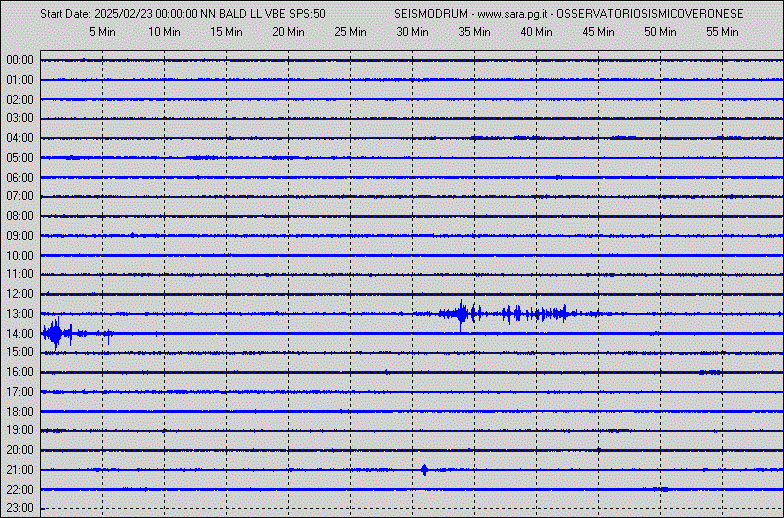Click the 55 Min column header
The image size is (784, 518).
click(x=722, y=32)
